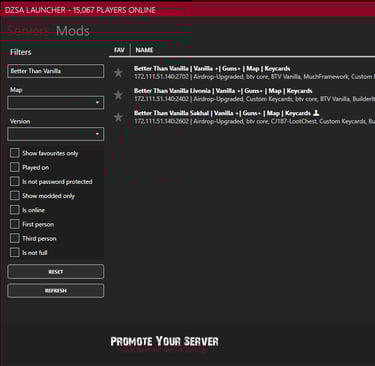This screenshot has height=366, width=375.
Task: Click player icon on Sakhal server row
Action: point(316,113)
